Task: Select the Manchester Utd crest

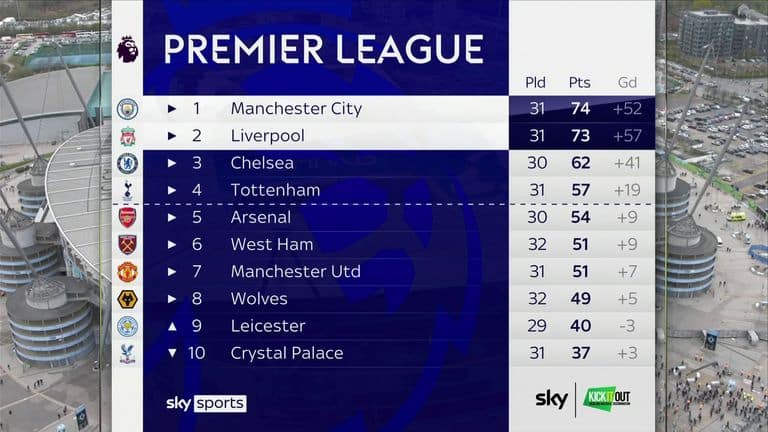Action: coord(127,272)
